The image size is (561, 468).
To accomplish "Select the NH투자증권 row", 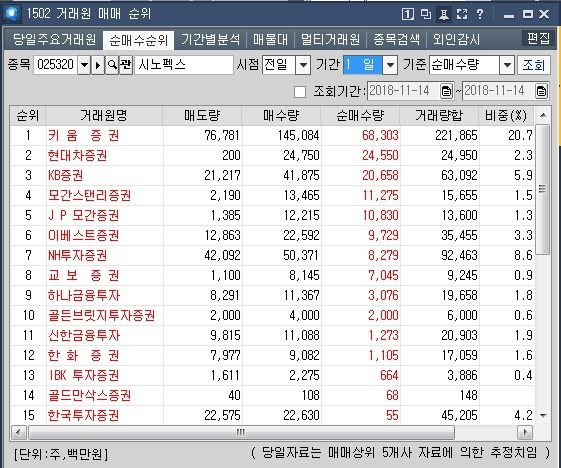I will [272, 255].
